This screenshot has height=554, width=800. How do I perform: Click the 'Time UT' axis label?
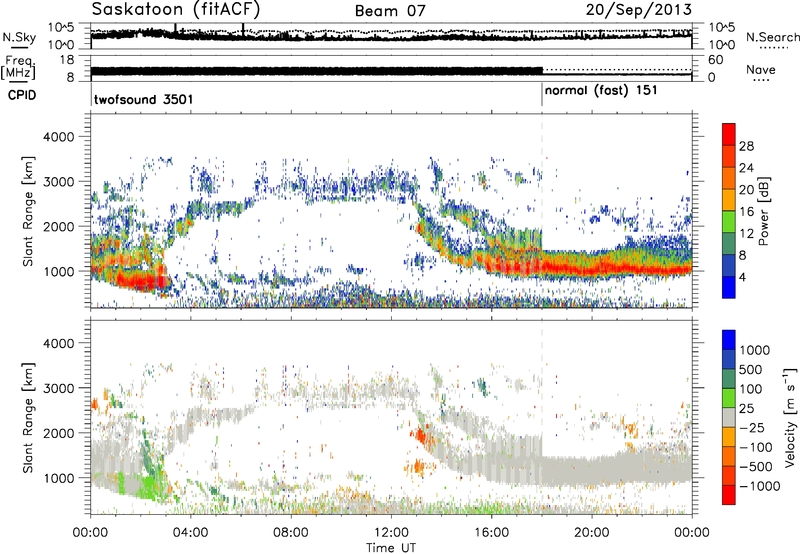tap(391, 548)
